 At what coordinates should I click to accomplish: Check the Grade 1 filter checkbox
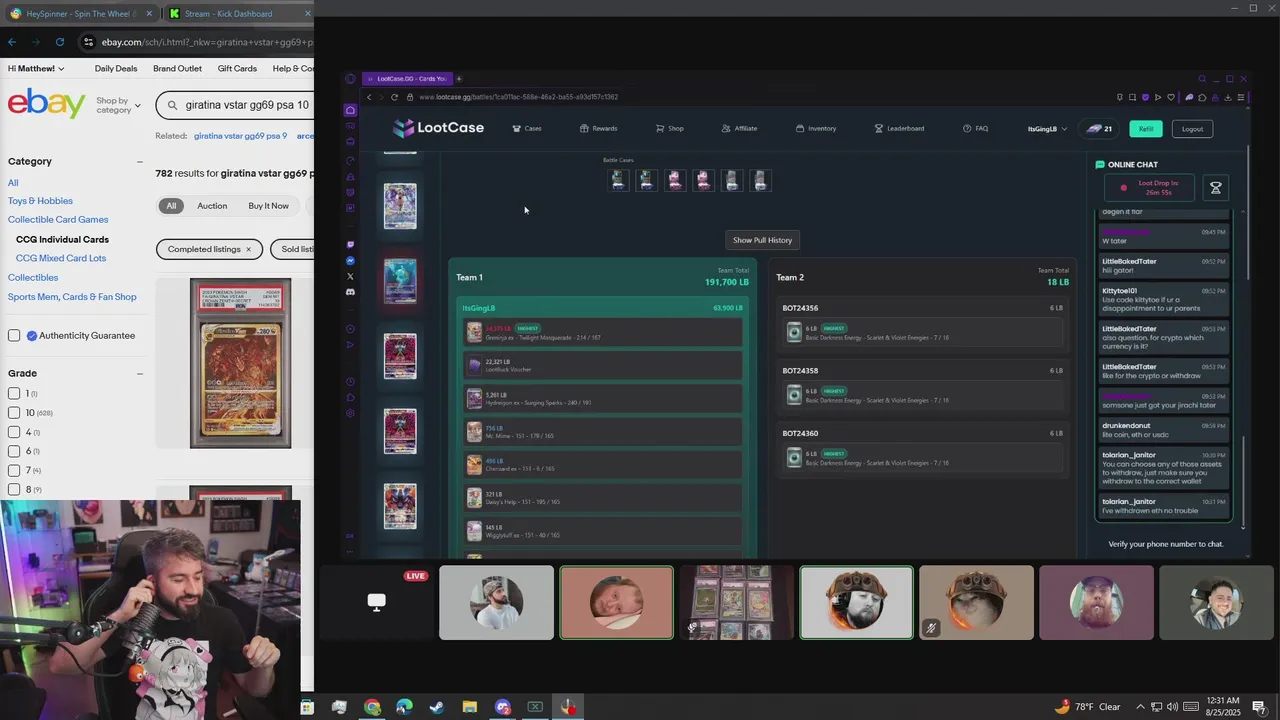14,394
